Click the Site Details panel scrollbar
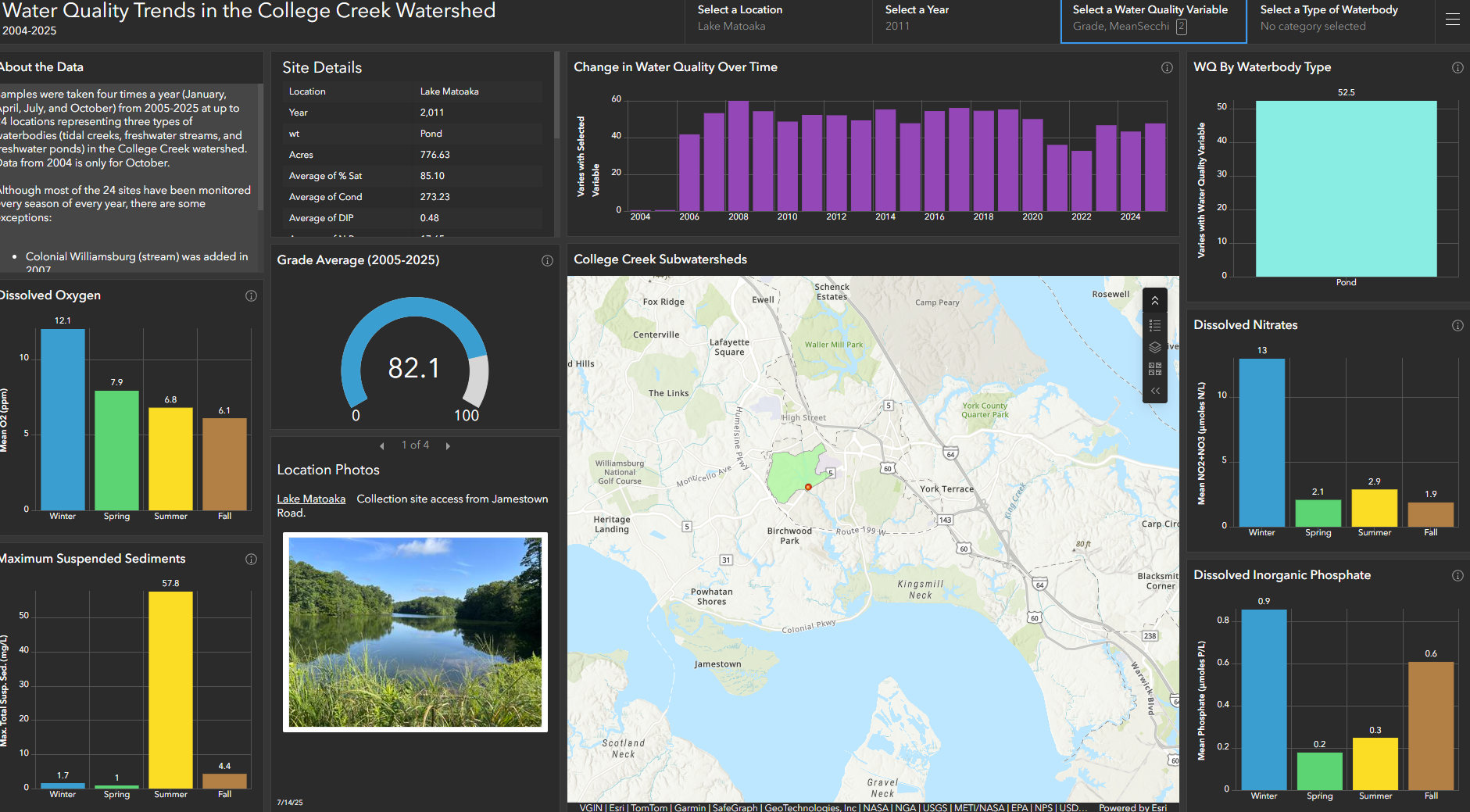This screenshot has width=1470, height=812. pos(556,95)
